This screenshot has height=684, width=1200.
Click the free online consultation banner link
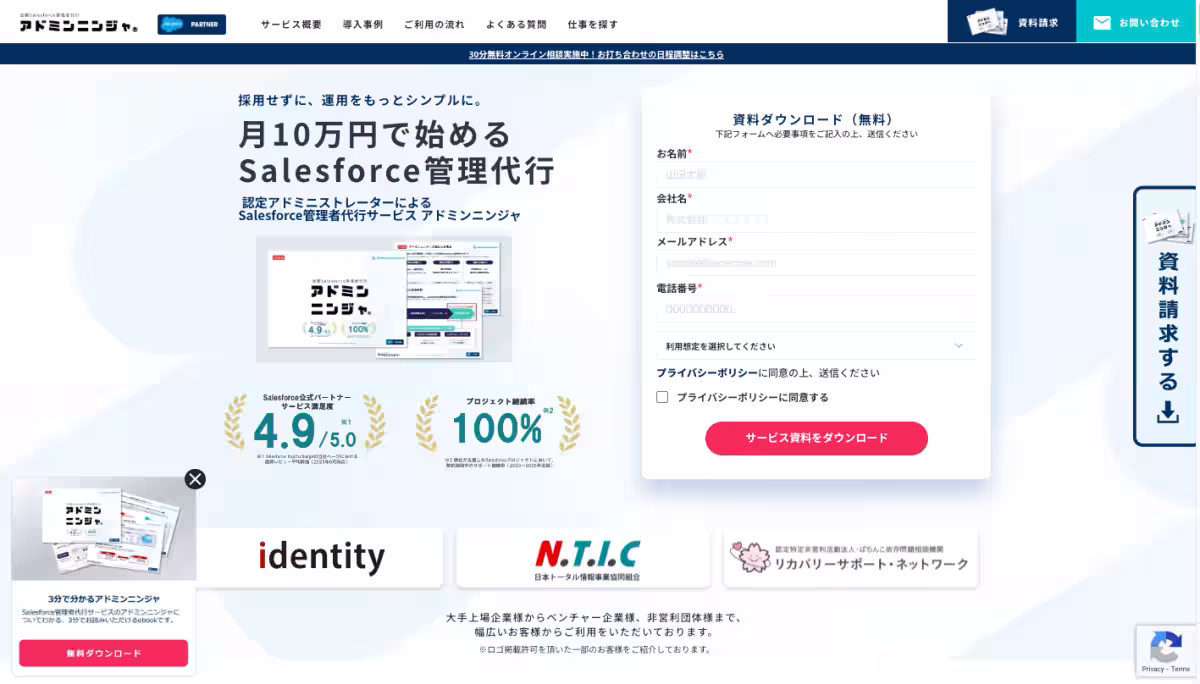pyautogui.click(x=600, y=53)
